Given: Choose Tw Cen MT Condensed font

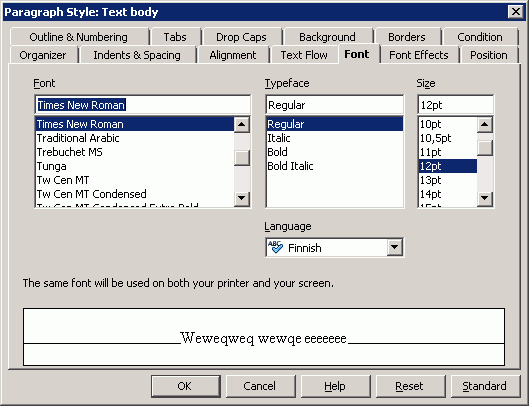Looking at the screenshot, I should coord(135,194).
